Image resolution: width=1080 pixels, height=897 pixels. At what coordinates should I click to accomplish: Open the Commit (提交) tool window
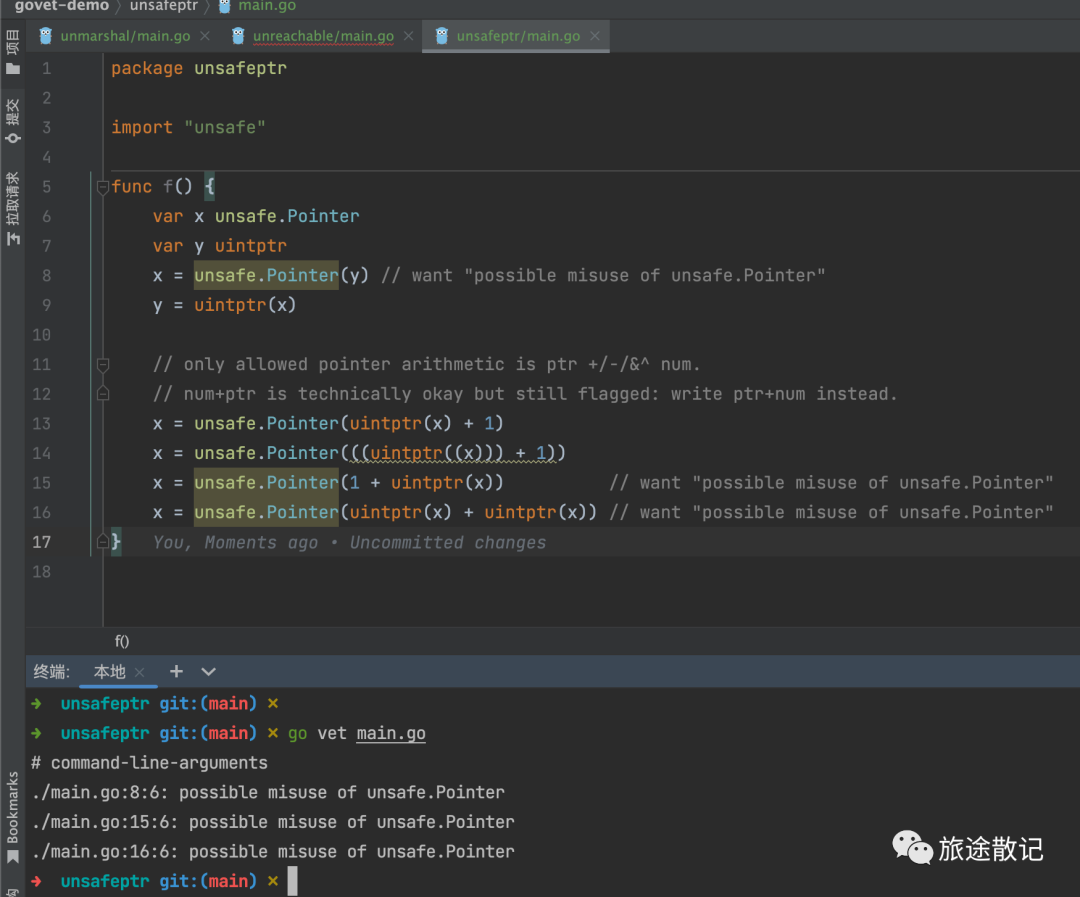point(12,121)
